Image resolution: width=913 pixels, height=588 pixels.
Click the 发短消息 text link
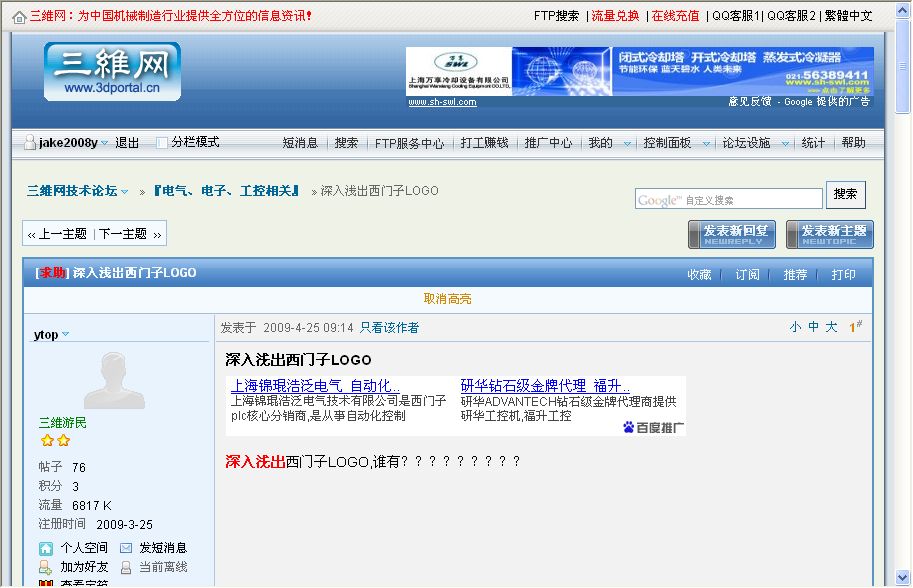pos(163,548)
